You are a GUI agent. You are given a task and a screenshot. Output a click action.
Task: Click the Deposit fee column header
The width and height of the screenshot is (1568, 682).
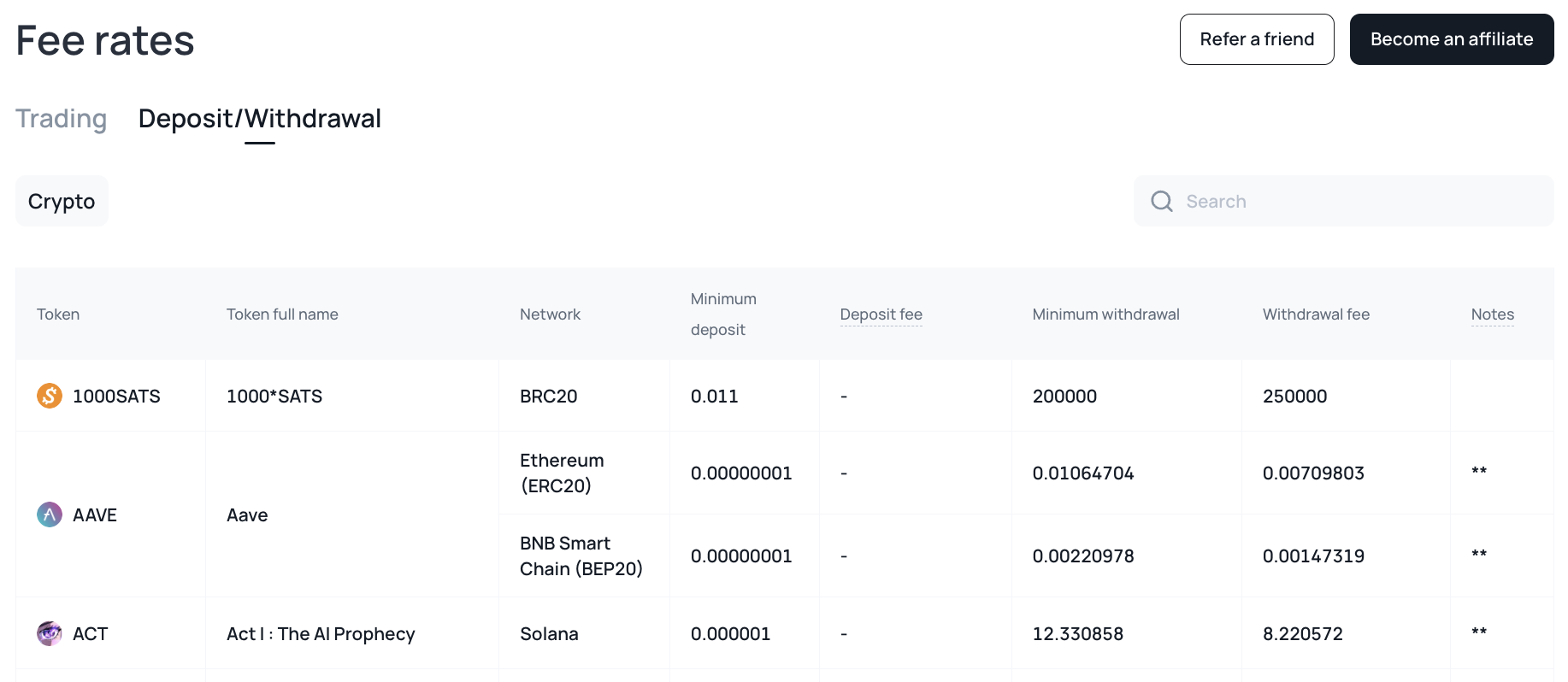tap(881, 315)
